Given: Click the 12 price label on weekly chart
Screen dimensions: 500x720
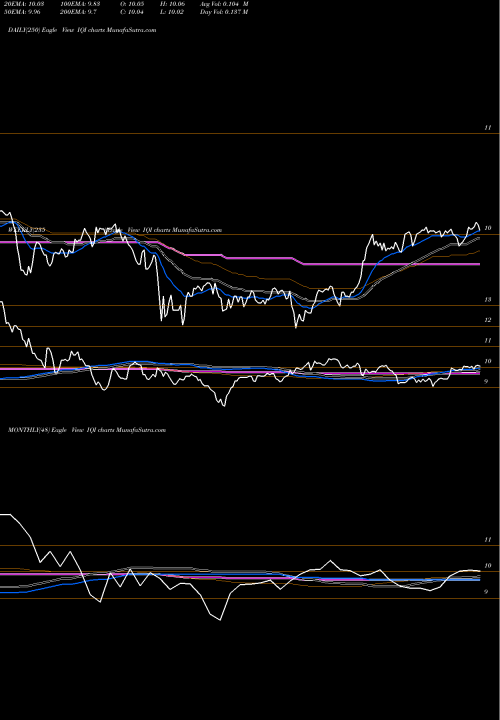Looking at the screenshot, I should coord(488,320).
